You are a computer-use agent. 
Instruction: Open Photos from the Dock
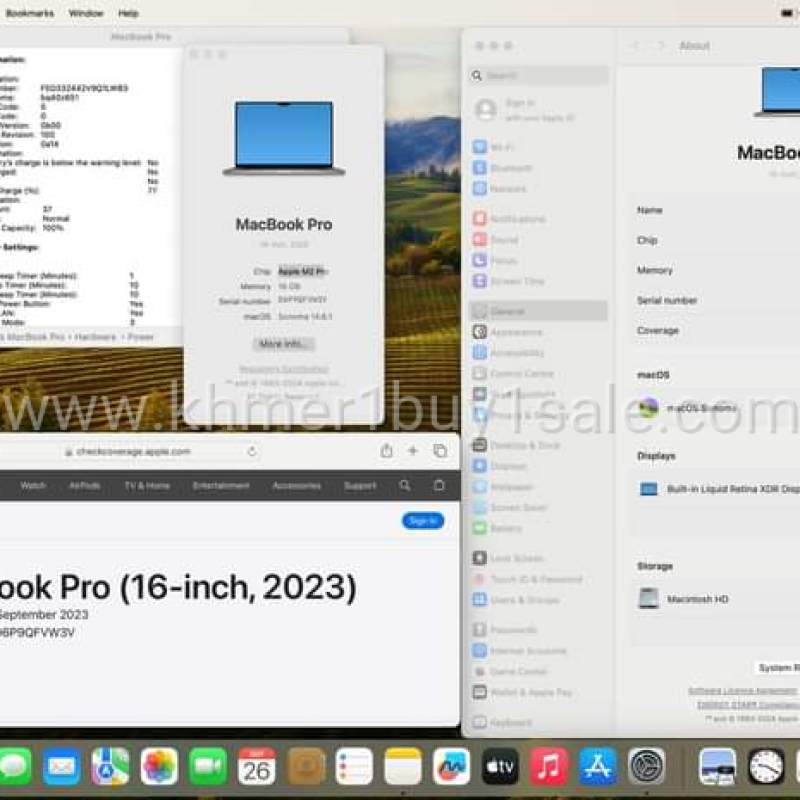pos(159,766)
